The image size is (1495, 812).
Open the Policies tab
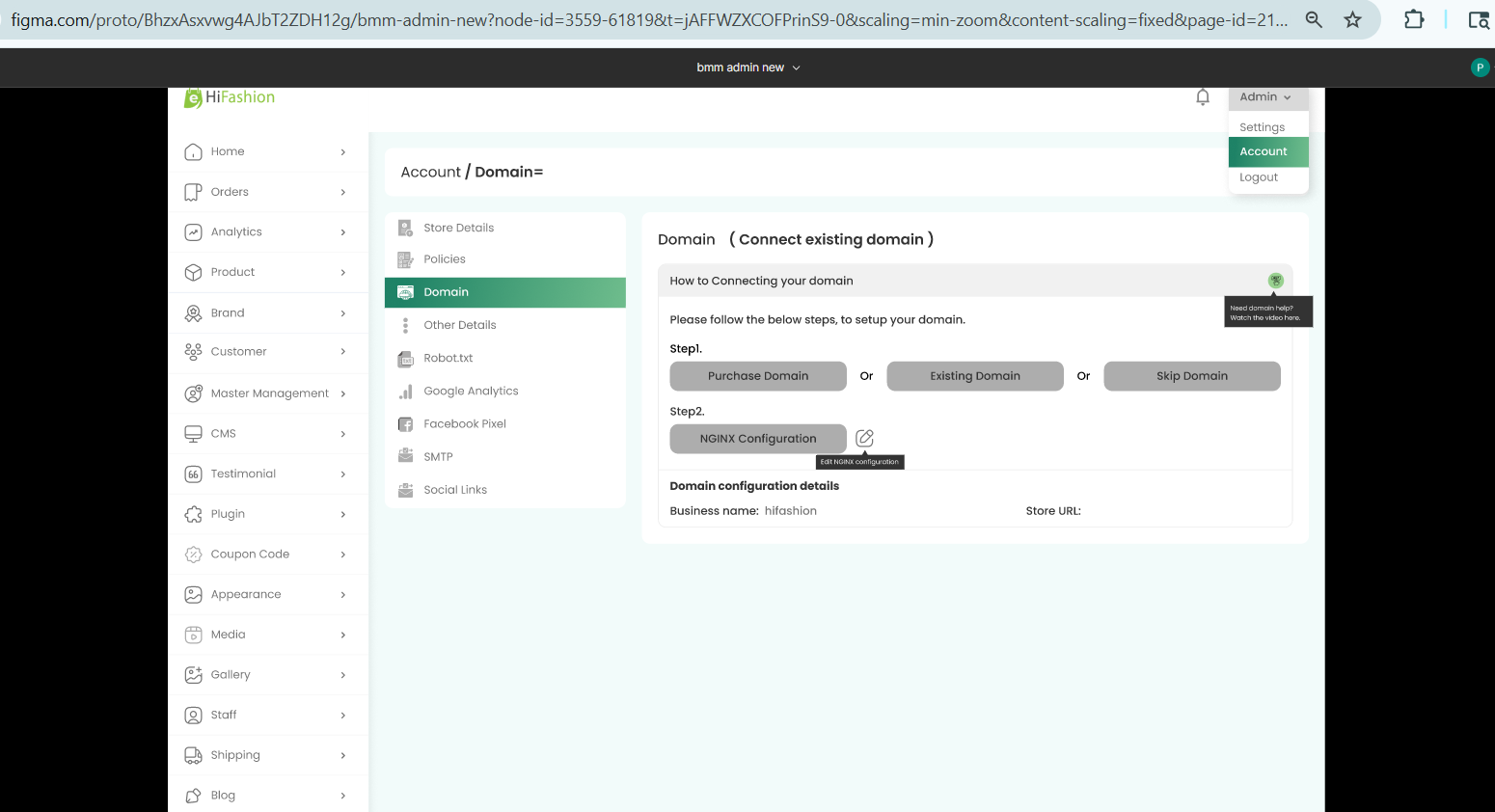coord(504,259)
